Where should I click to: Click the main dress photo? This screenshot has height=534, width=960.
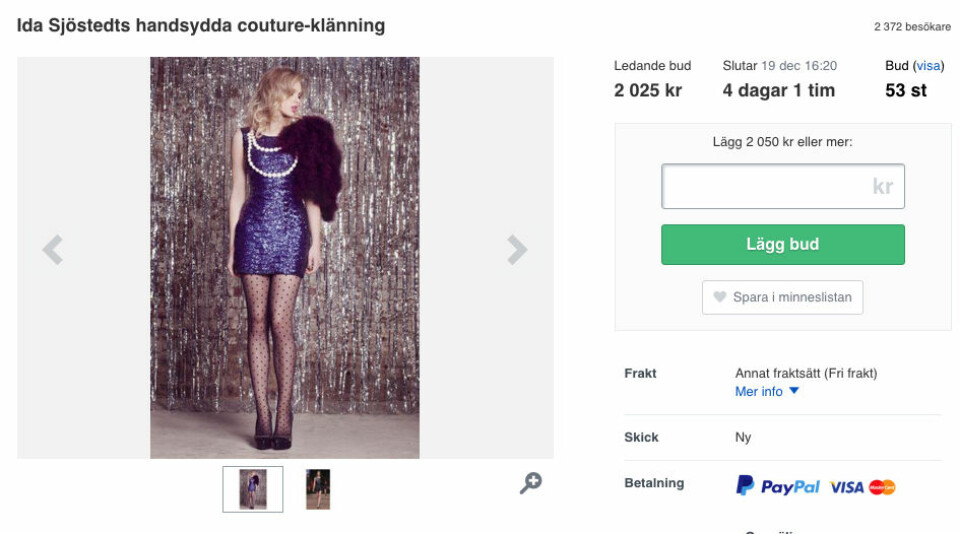coord(285,257)
